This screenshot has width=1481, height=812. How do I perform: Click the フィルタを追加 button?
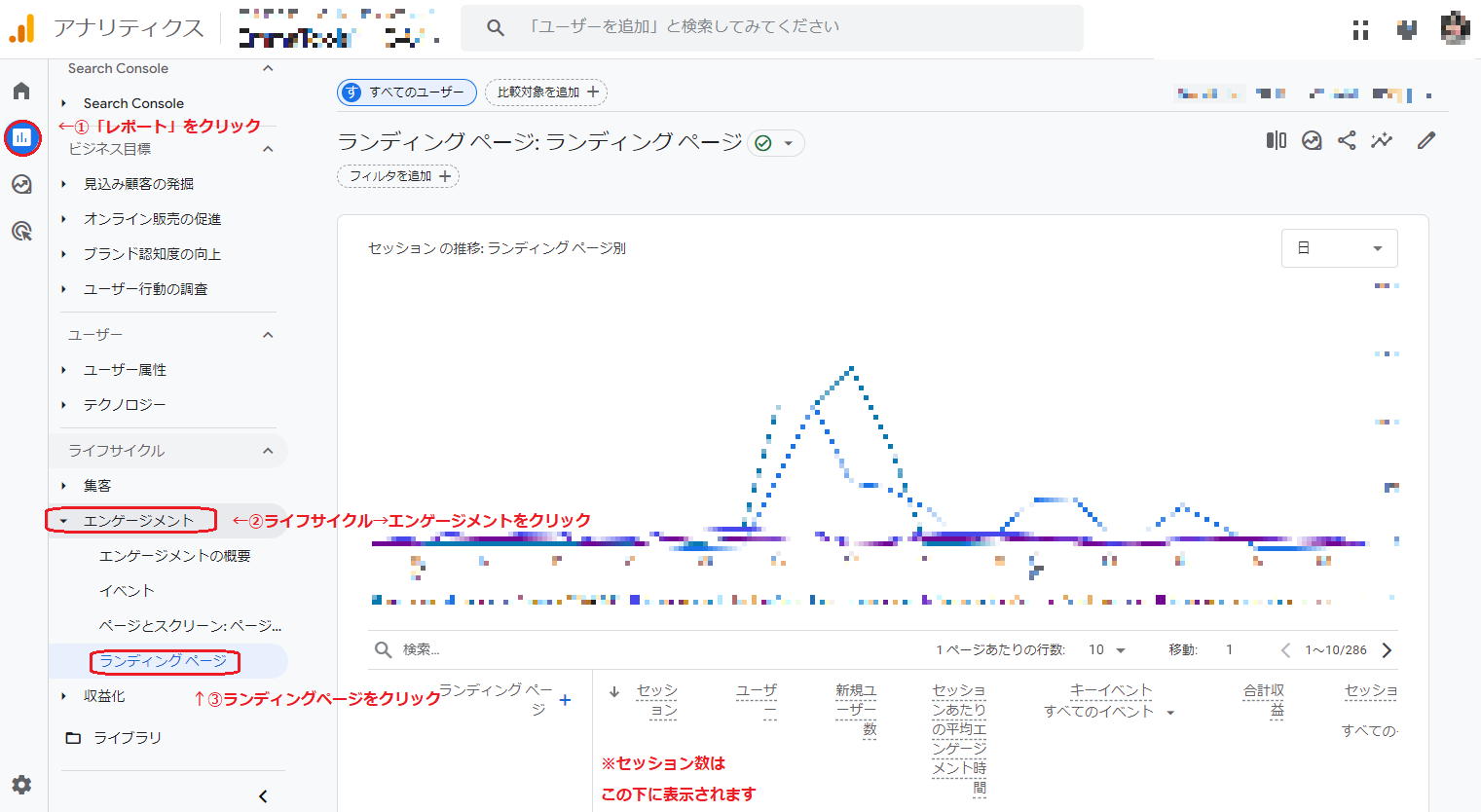pos(397,176)
